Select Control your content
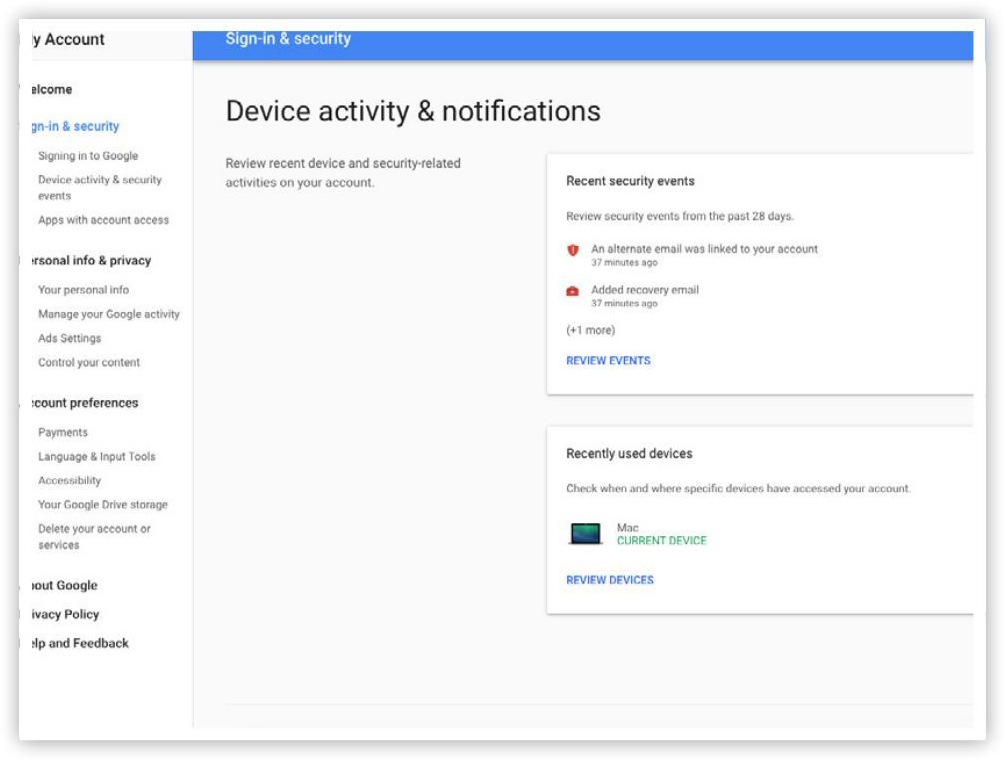The height and width of the screenshot is (765, 1005). tap(89, 363)
